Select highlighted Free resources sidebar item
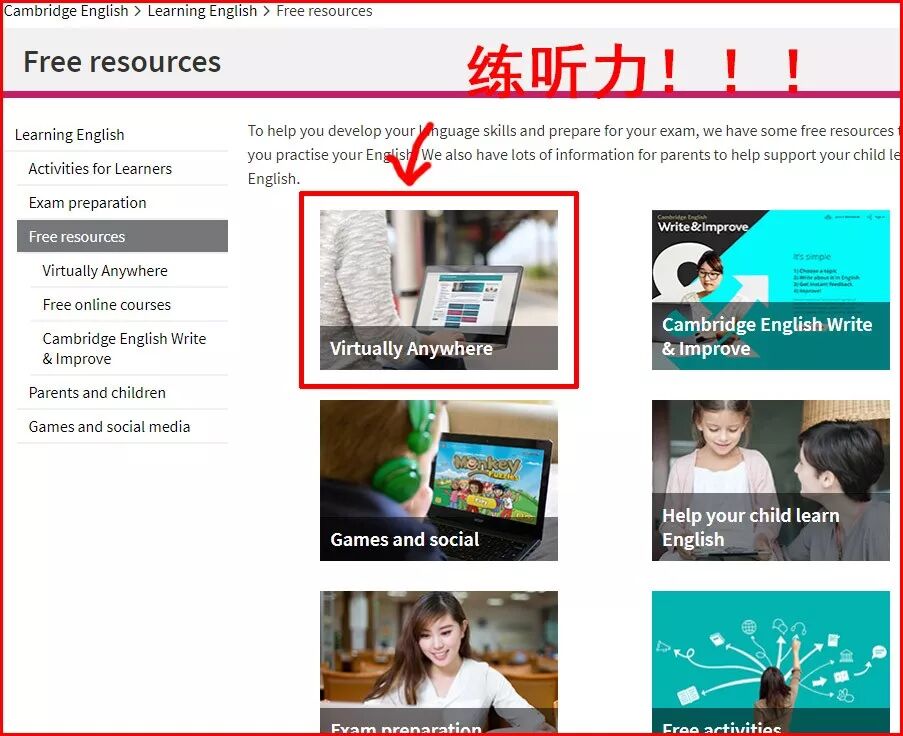 [122, 236]
